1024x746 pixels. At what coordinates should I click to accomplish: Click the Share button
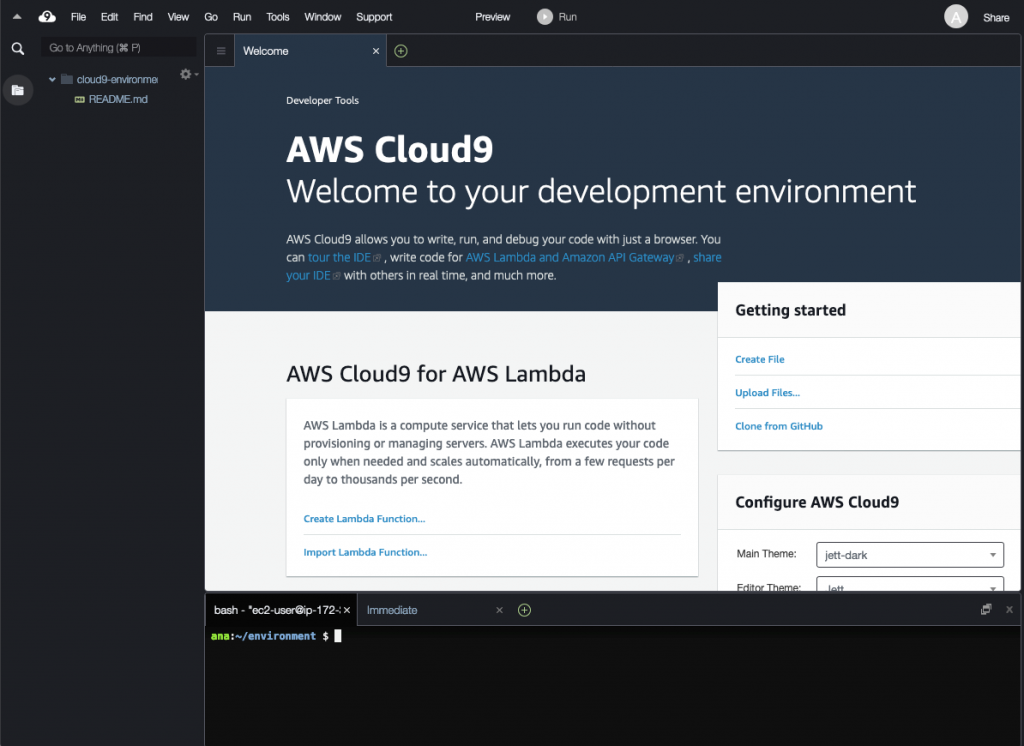pyautogui.click(x=996, y=18)
